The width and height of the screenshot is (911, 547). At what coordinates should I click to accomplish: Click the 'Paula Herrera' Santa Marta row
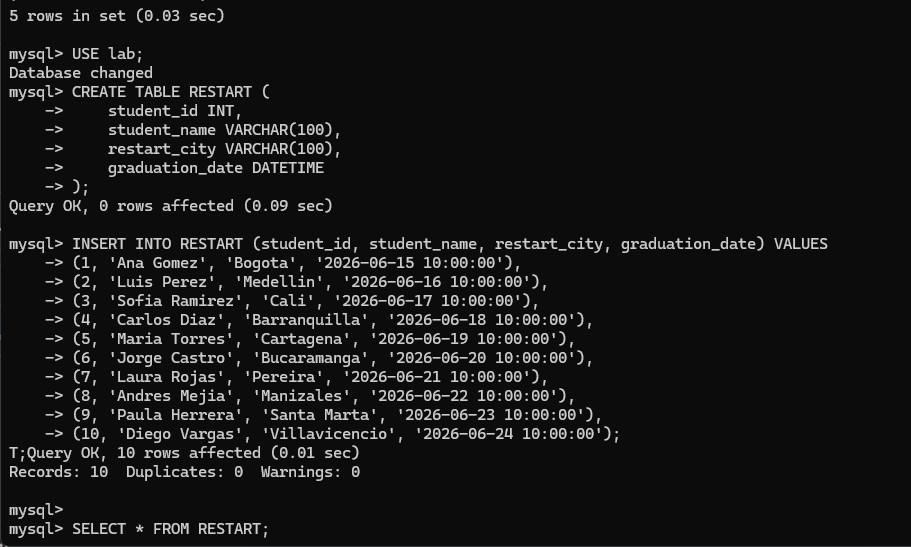[336, 415]
